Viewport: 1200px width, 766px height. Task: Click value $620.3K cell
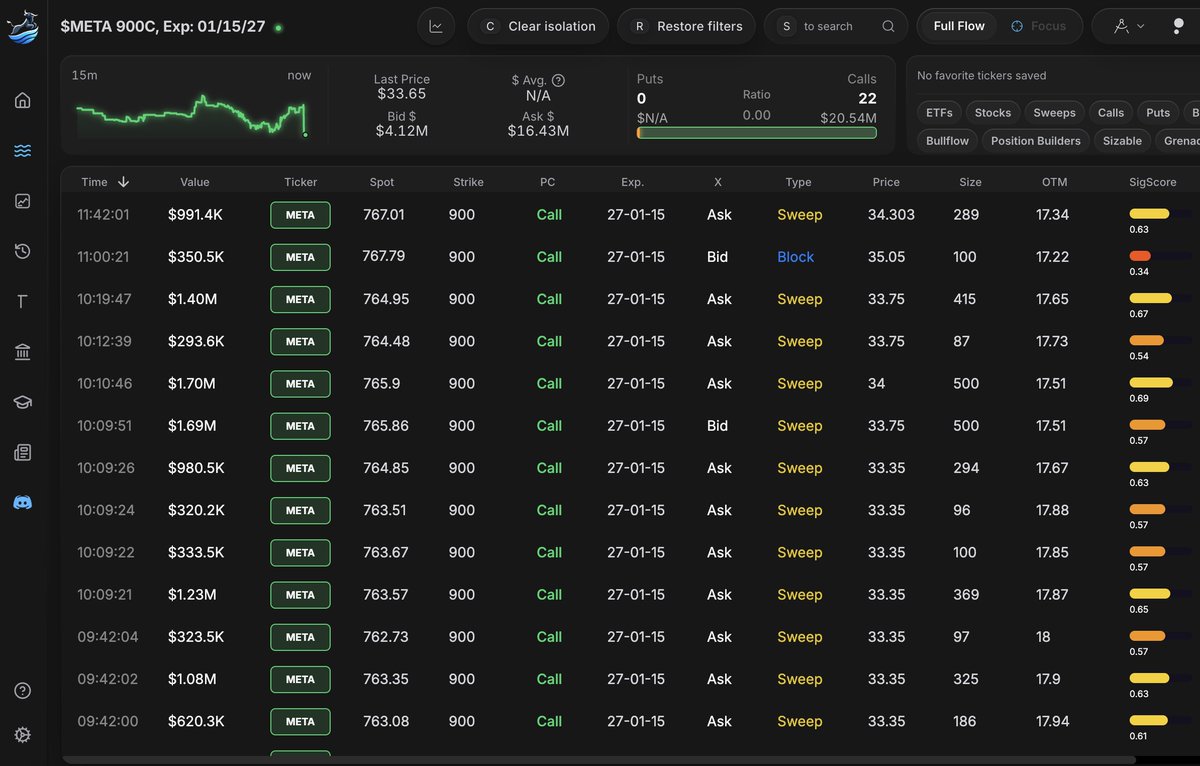(195, 721)
